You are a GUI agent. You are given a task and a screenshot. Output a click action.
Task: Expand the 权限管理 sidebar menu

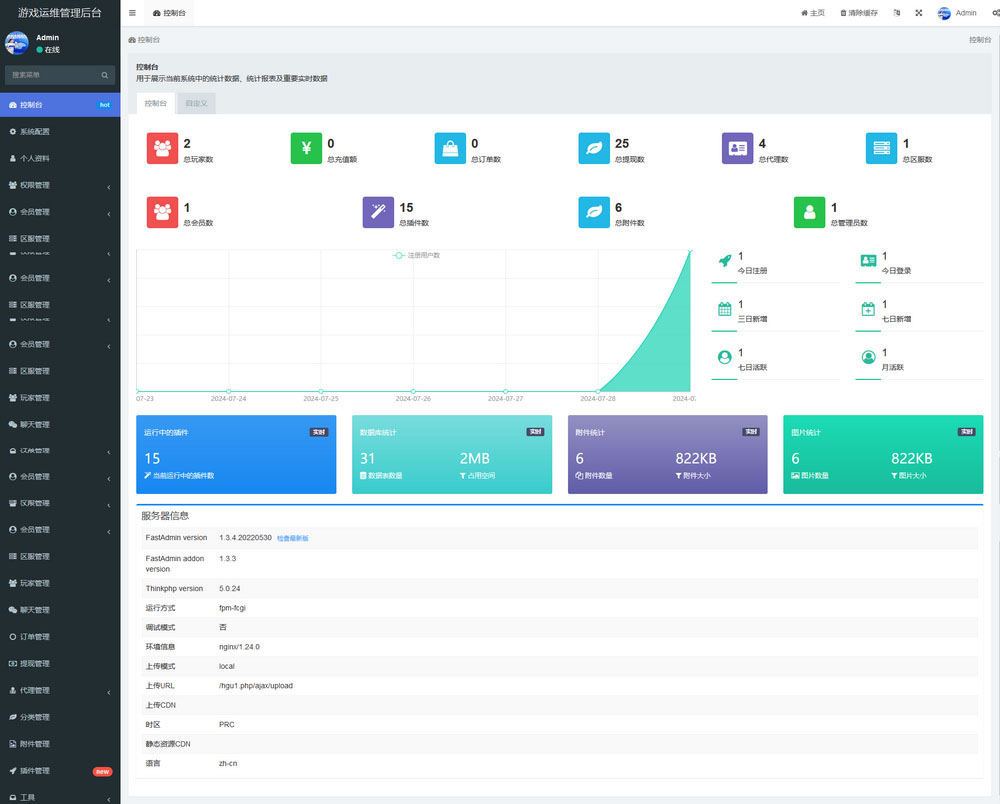point(60,185)
